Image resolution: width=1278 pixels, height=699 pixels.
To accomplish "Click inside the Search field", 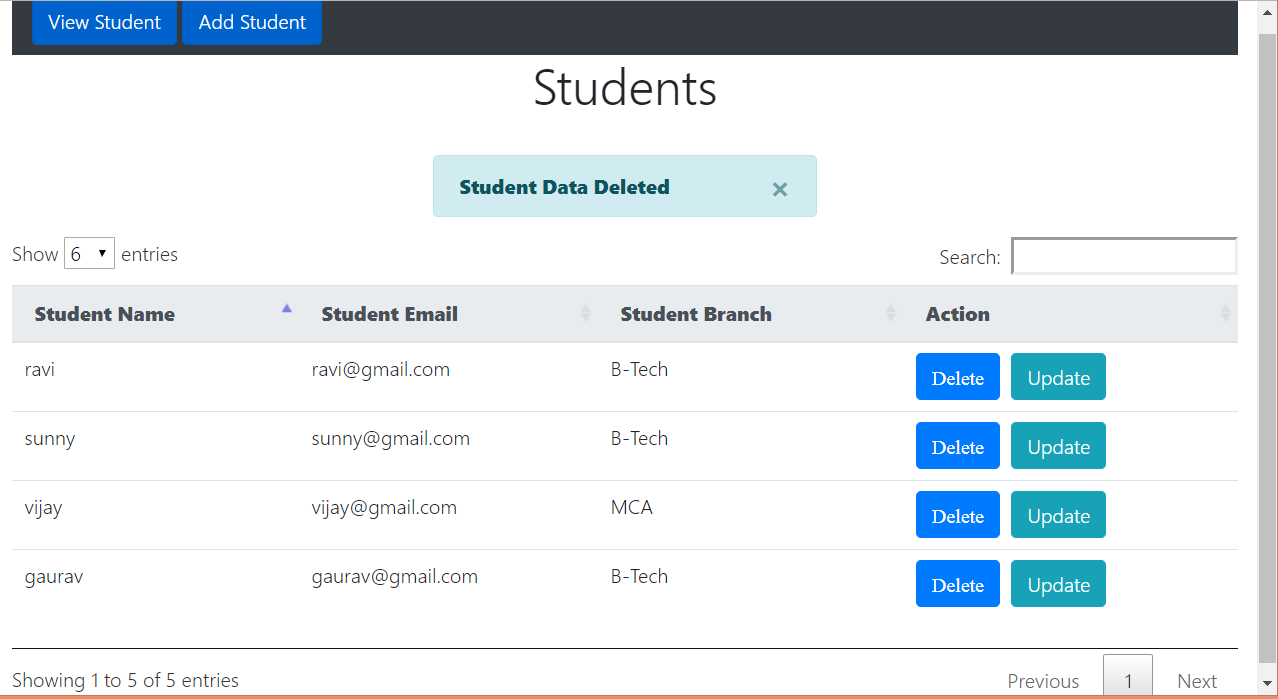I will pos(1123,256).
